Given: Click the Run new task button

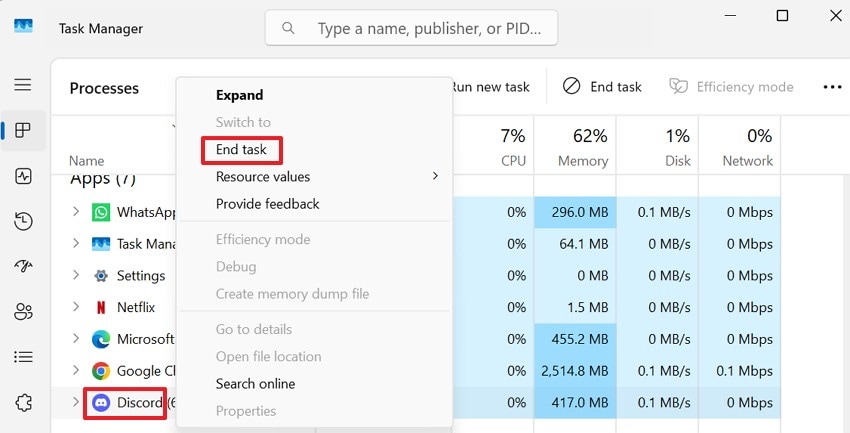Looking at the screenshot, I should tap(491, 87).
